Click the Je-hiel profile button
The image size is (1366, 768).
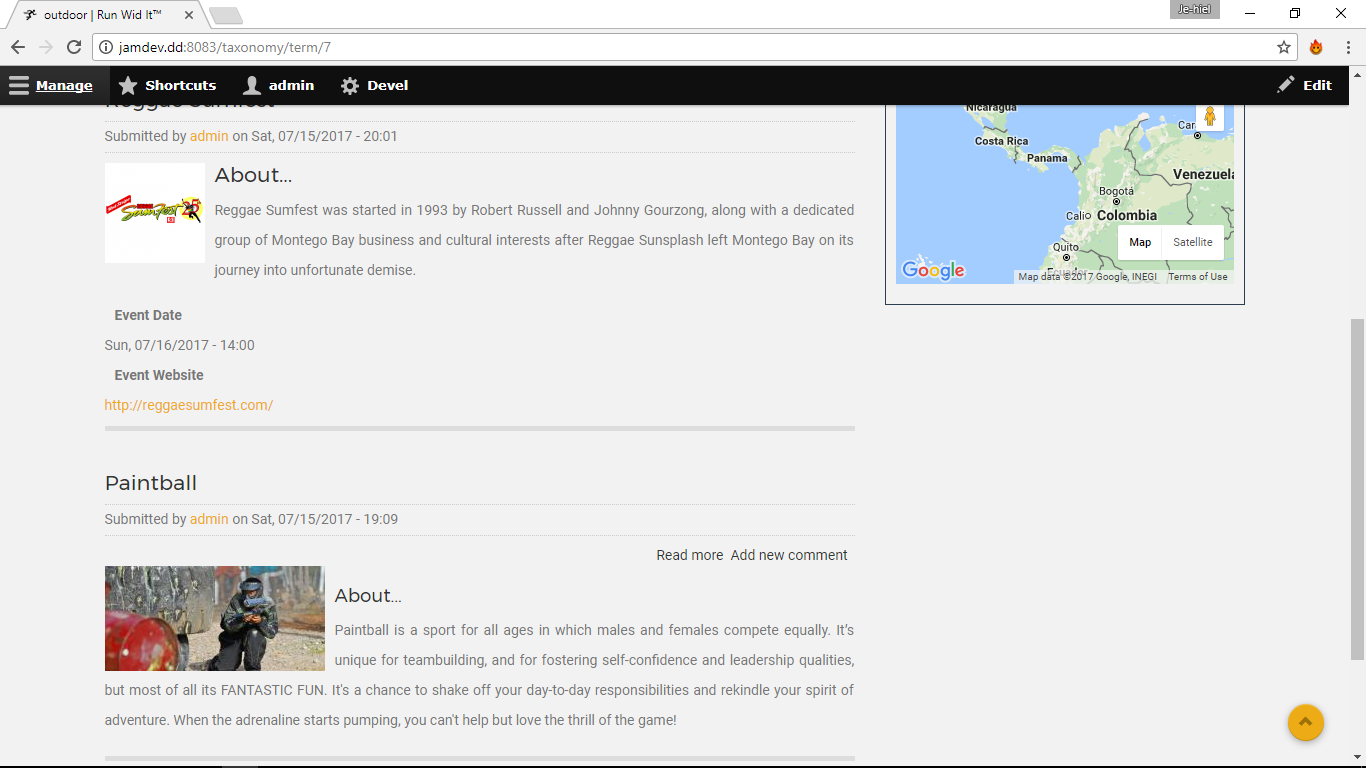pyautogui.click(x=1194, y=10)
